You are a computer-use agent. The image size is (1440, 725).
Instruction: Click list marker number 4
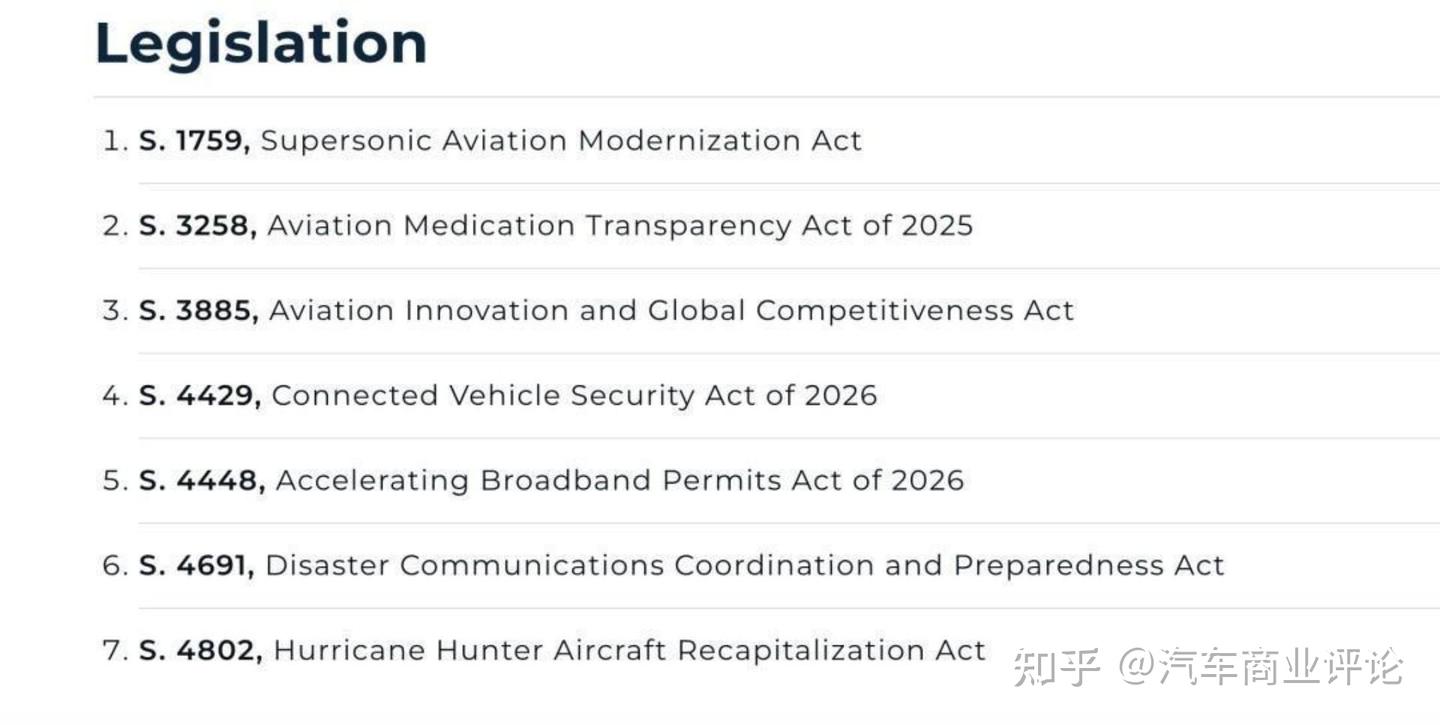[116, 396]
